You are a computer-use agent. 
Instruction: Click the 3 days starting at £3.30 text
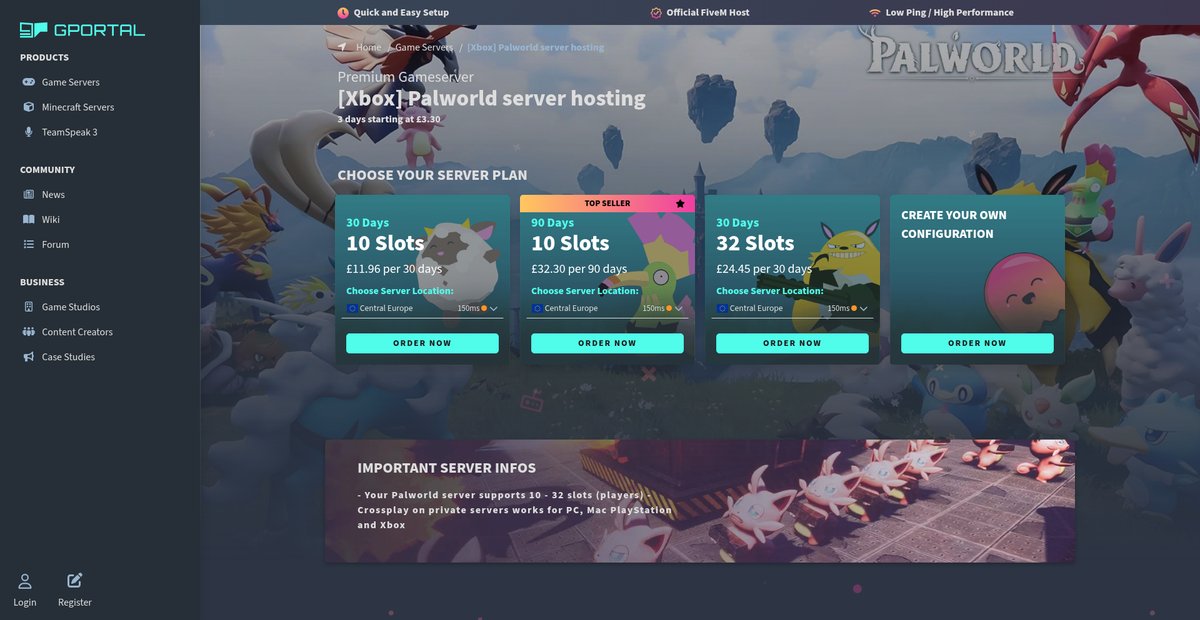[389, 119]
